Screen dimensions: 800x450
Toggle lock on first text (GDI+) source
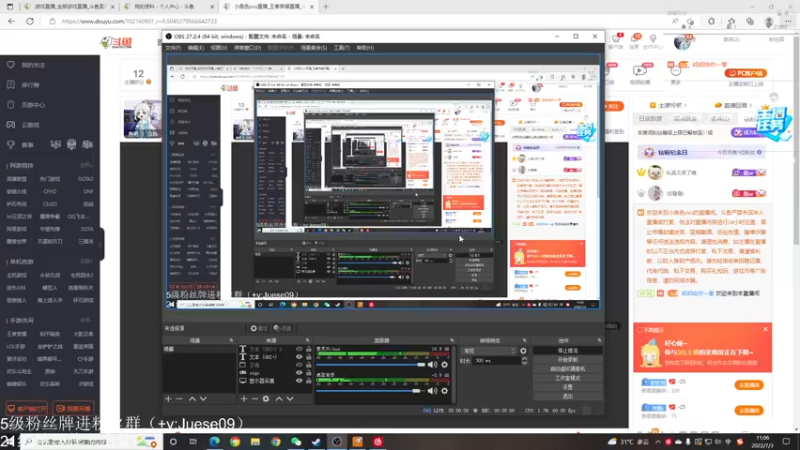[309, 349]
